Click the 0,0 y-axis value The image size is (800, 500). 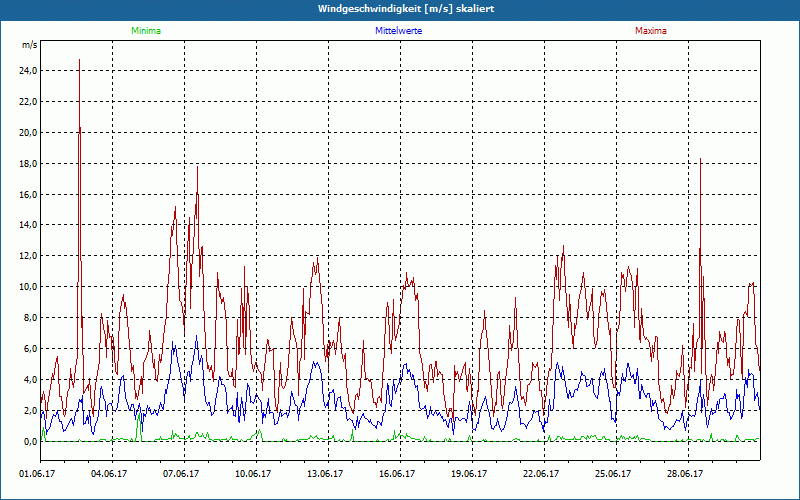point(31,441)
